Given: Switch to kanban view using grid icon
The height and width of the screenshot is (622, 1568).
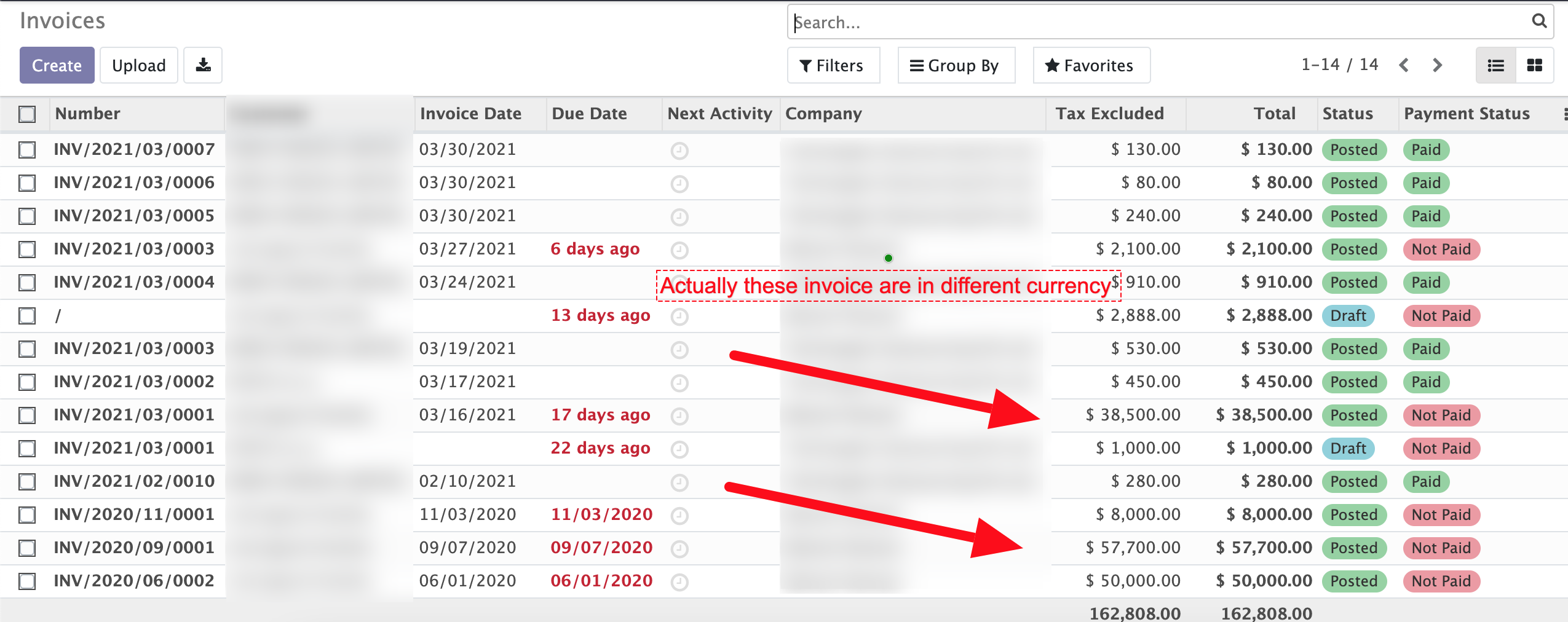Looking at the screenshot, I should (1535, 65).
